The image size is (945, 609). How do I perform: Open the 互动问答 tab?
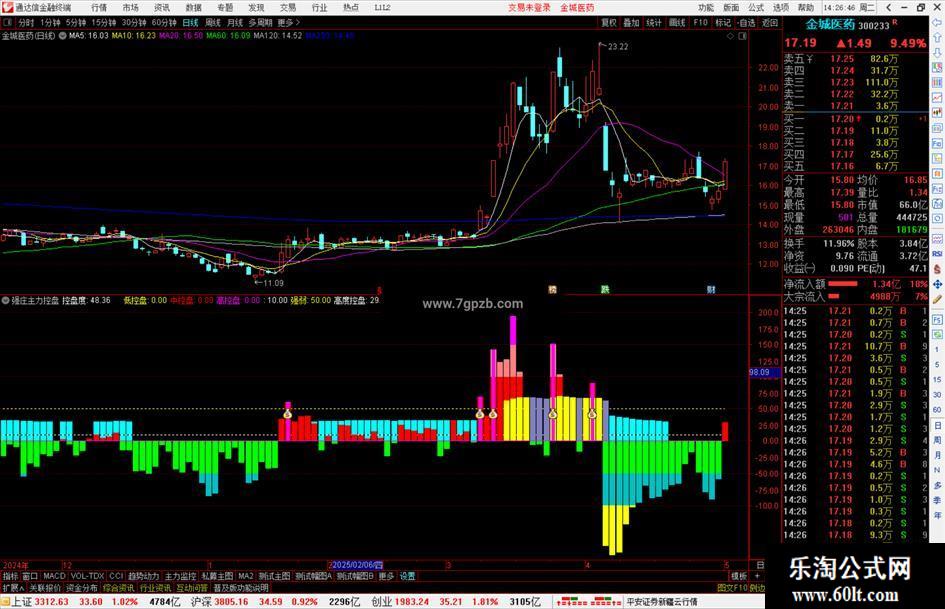coord(192,588)
